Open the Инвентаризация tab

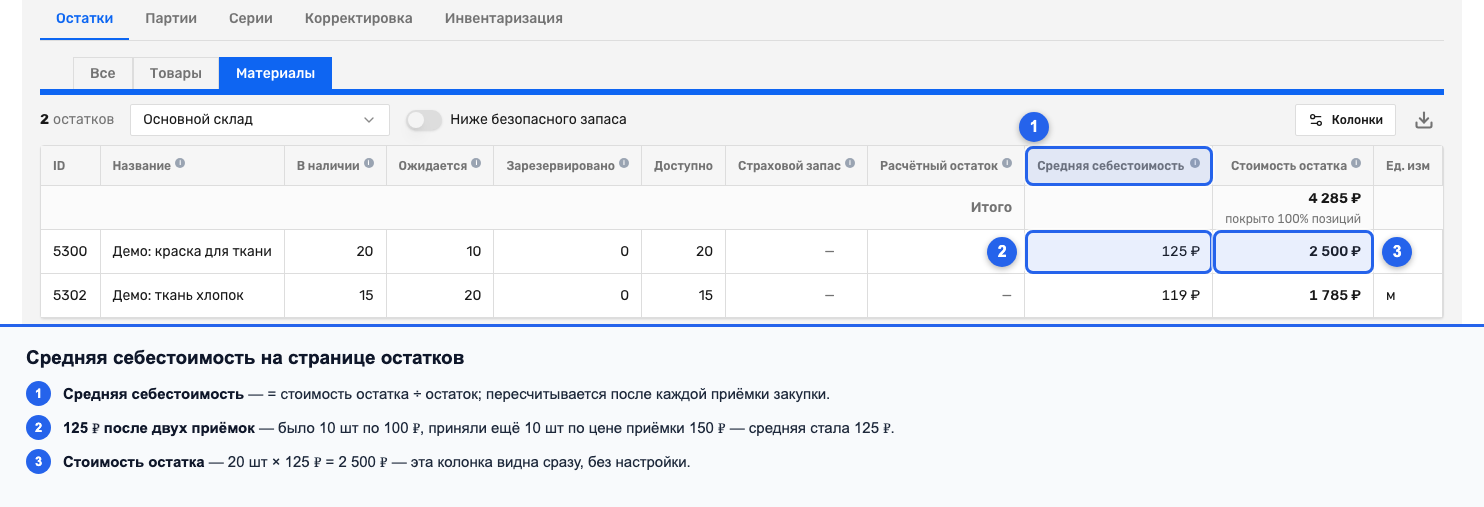click(x=504, y=18)
